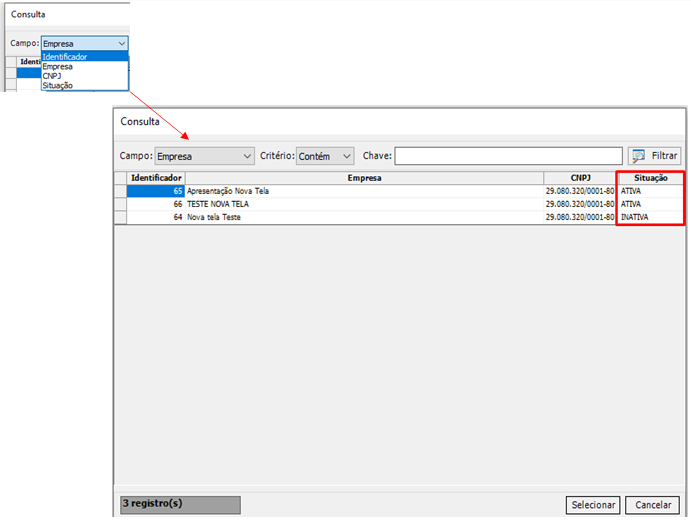The height and width of the screenshot is (523, 691).
Task: Select identifier cell 65
Action: [156, 191]
